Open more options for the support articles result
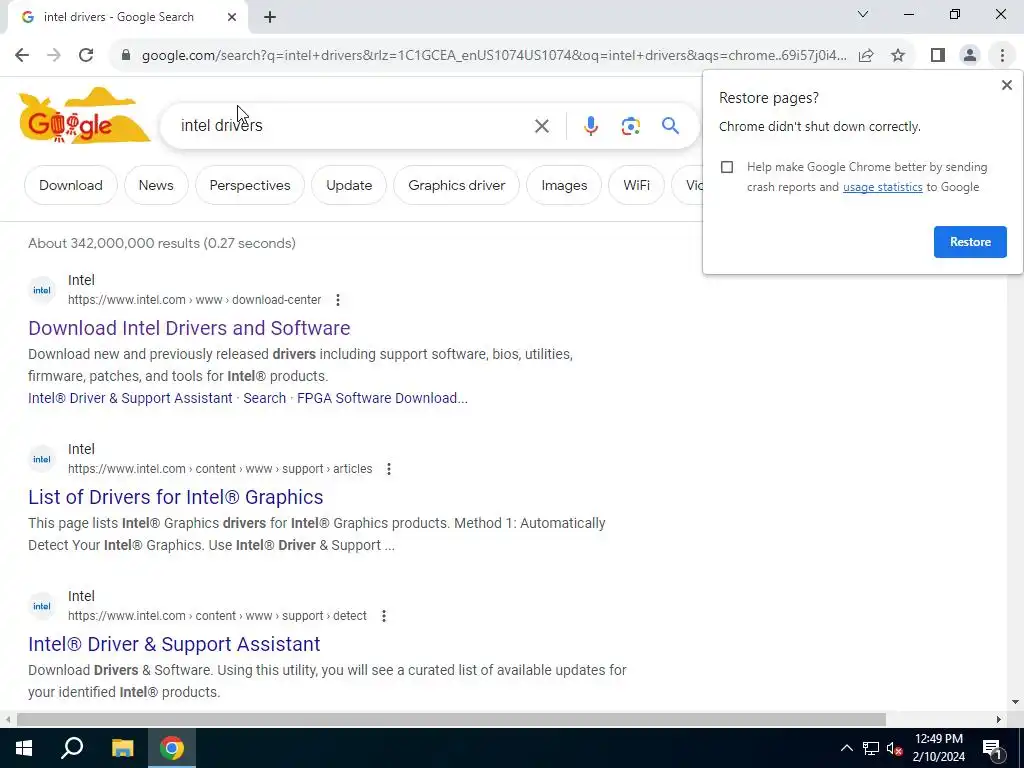Screen dimensions: 1024x768 [x=389, y=469]
